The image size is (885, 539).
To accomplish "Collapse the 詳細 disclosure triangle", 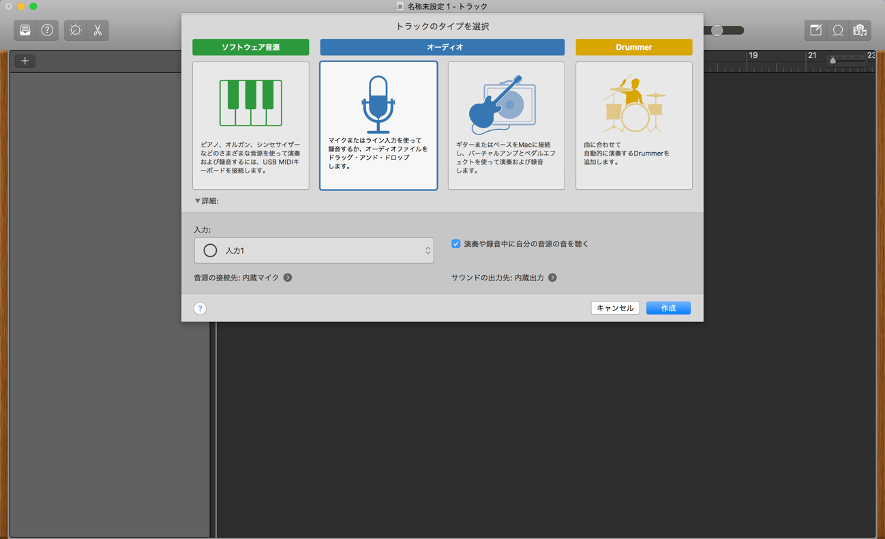I will (x=198, y=201).
